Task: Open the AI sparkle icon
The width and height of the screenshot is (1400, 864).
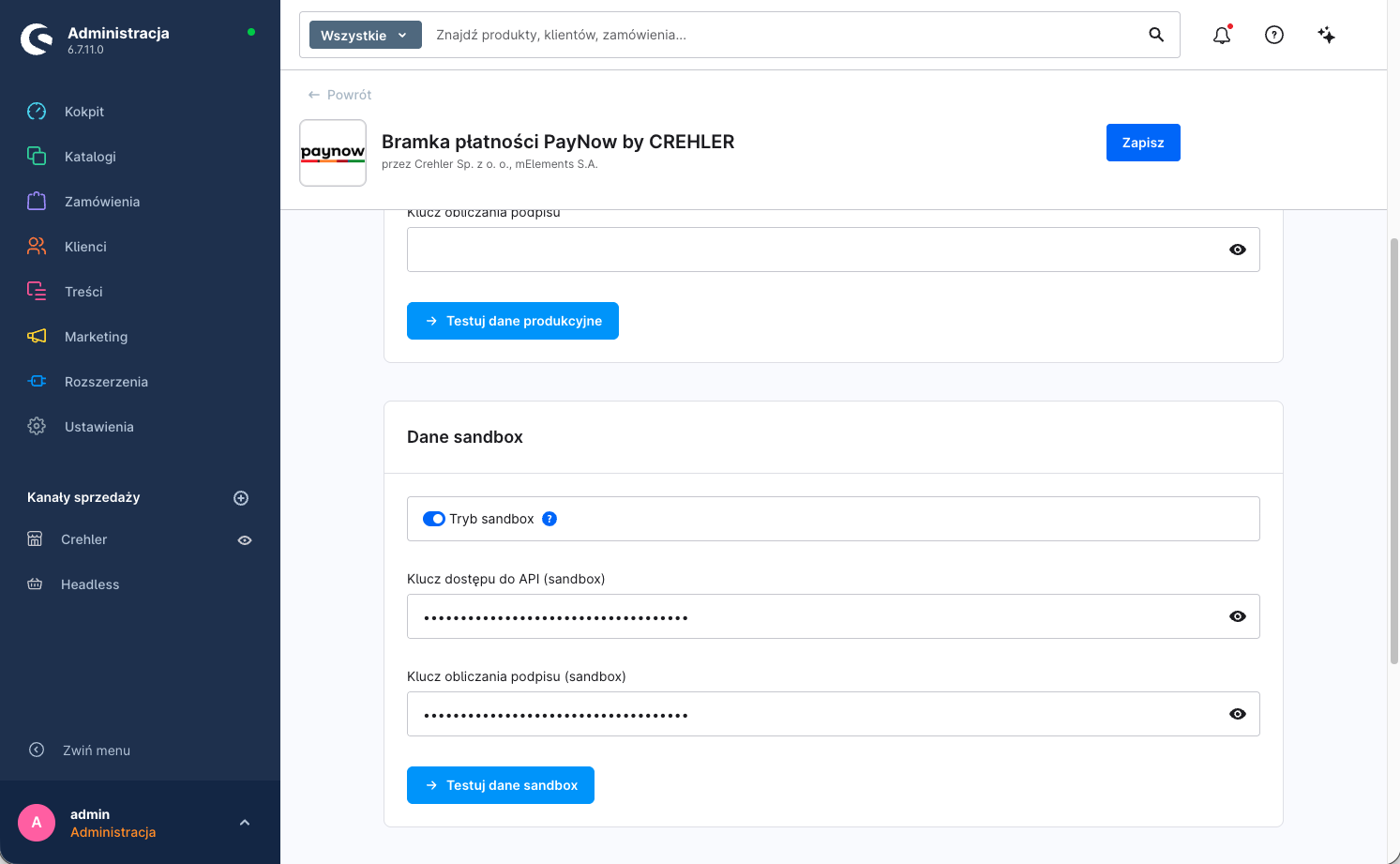Action: pos(1327,35)
